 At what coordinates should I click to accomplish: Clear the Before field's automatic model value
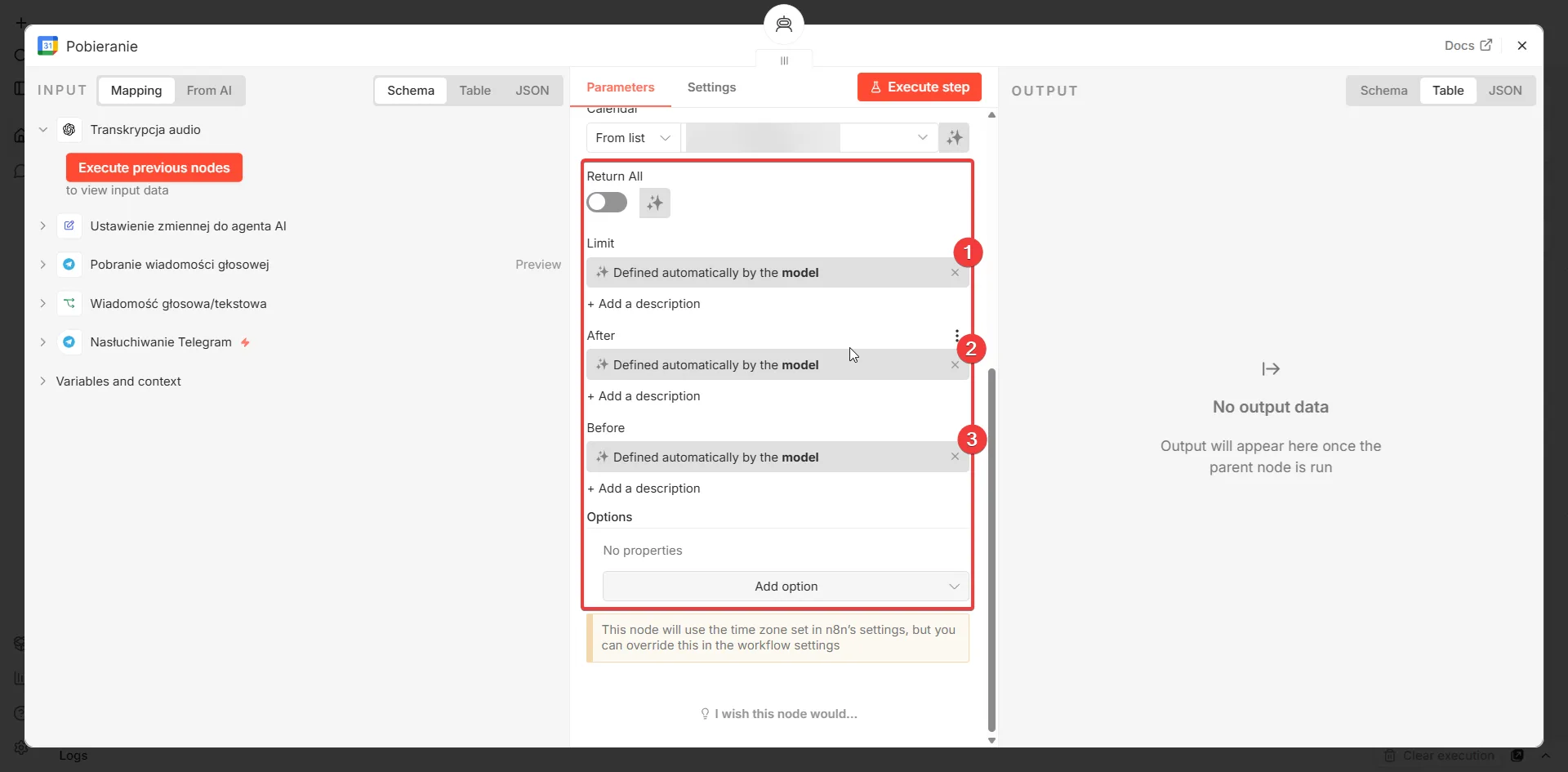(x=955, y=457)
